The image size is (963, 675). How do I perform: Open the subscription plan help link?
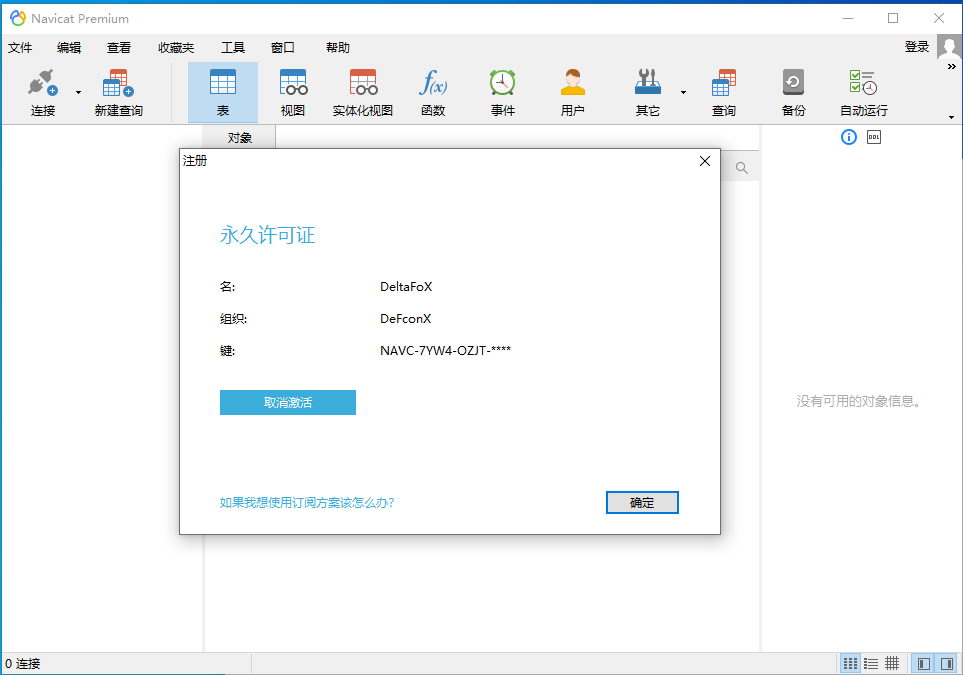coord(306,502)
